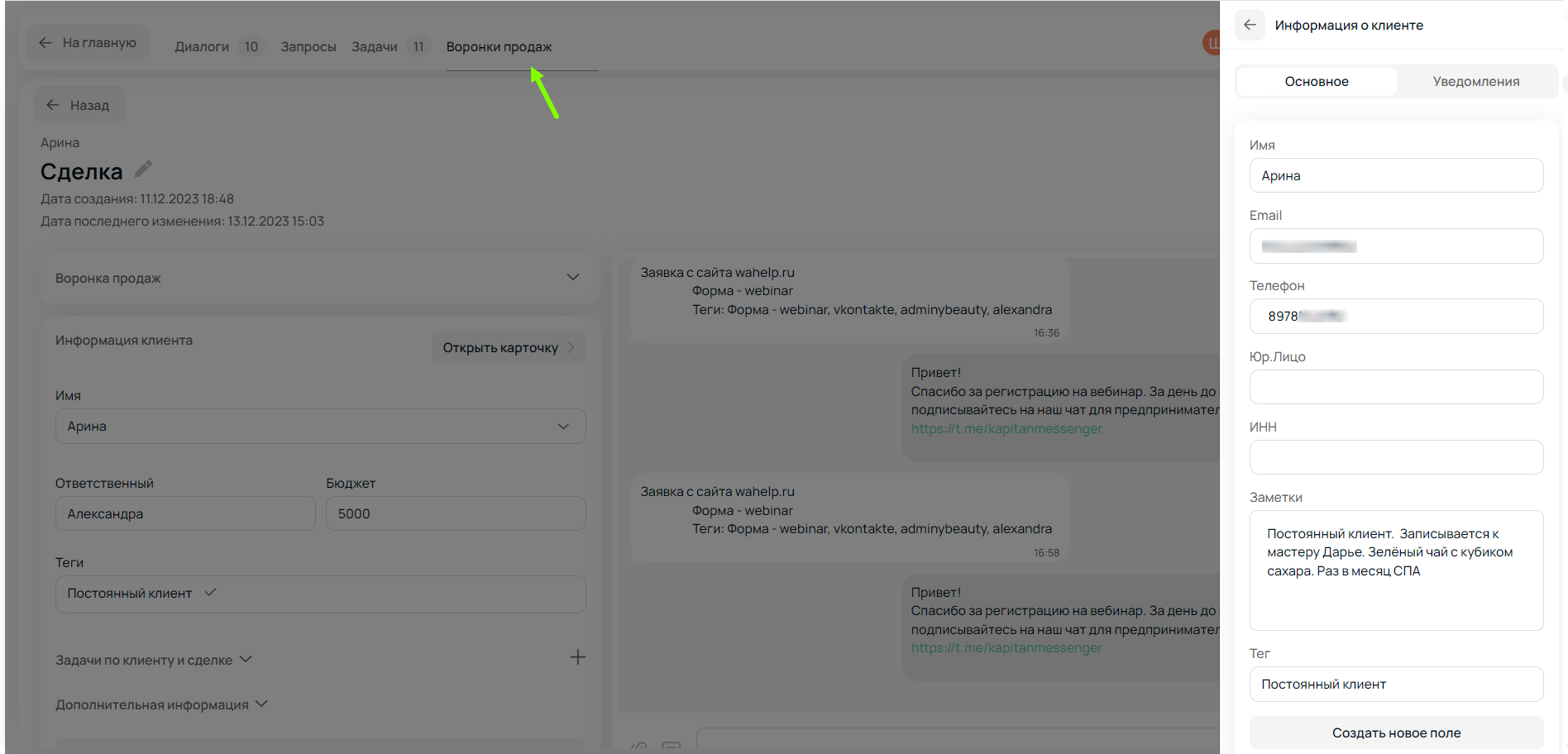
Task: Open the Имя dropdown showing Арина
Action: click(563, 427)
